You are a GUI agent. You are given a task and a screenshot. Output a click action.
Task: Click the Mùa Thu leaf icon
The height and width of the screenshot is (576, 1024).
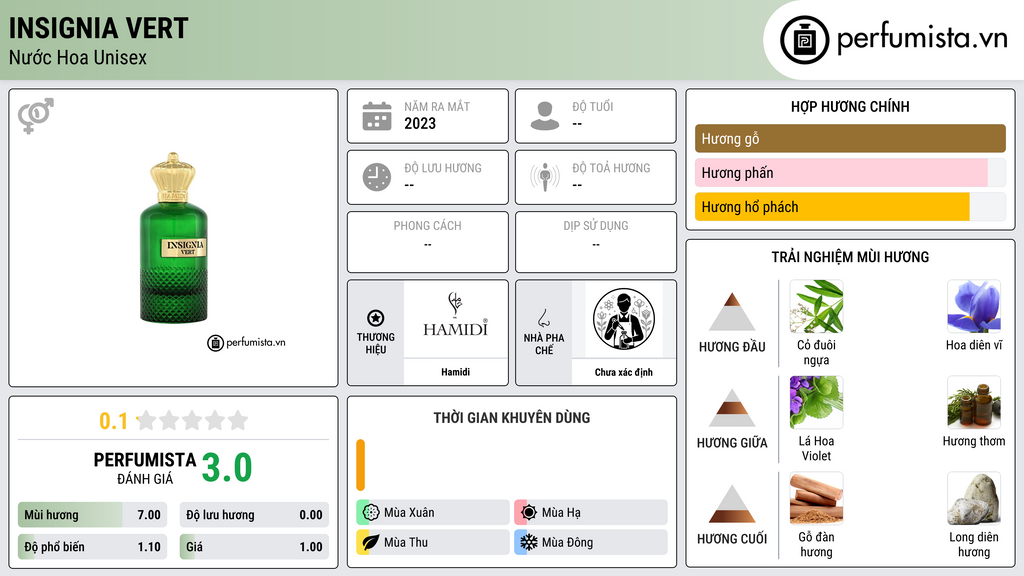pos(371,542)
